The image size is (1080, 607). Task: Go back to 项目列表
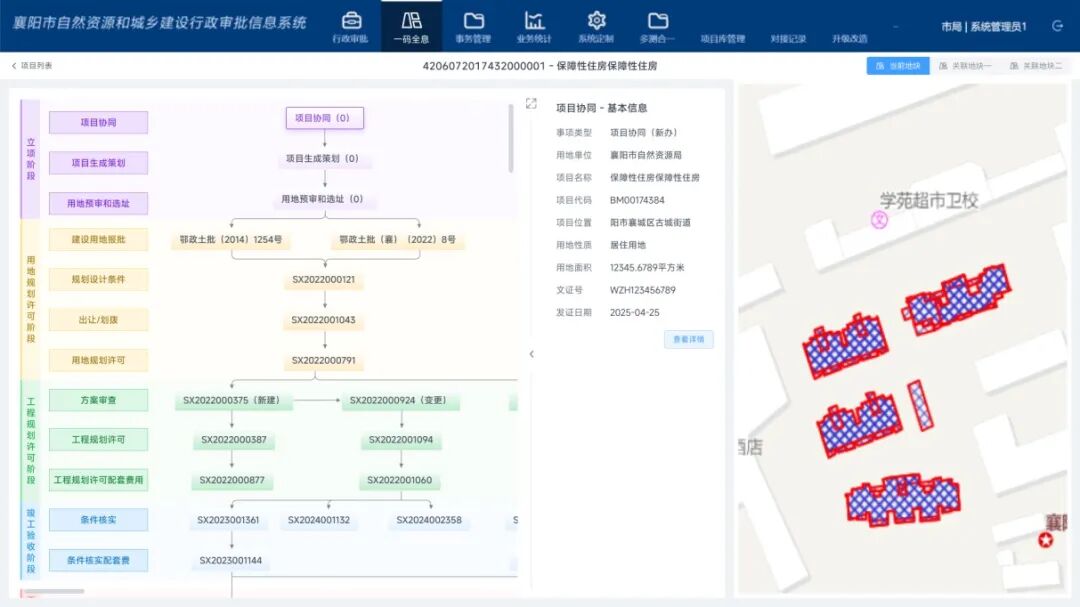coord(32,66)
